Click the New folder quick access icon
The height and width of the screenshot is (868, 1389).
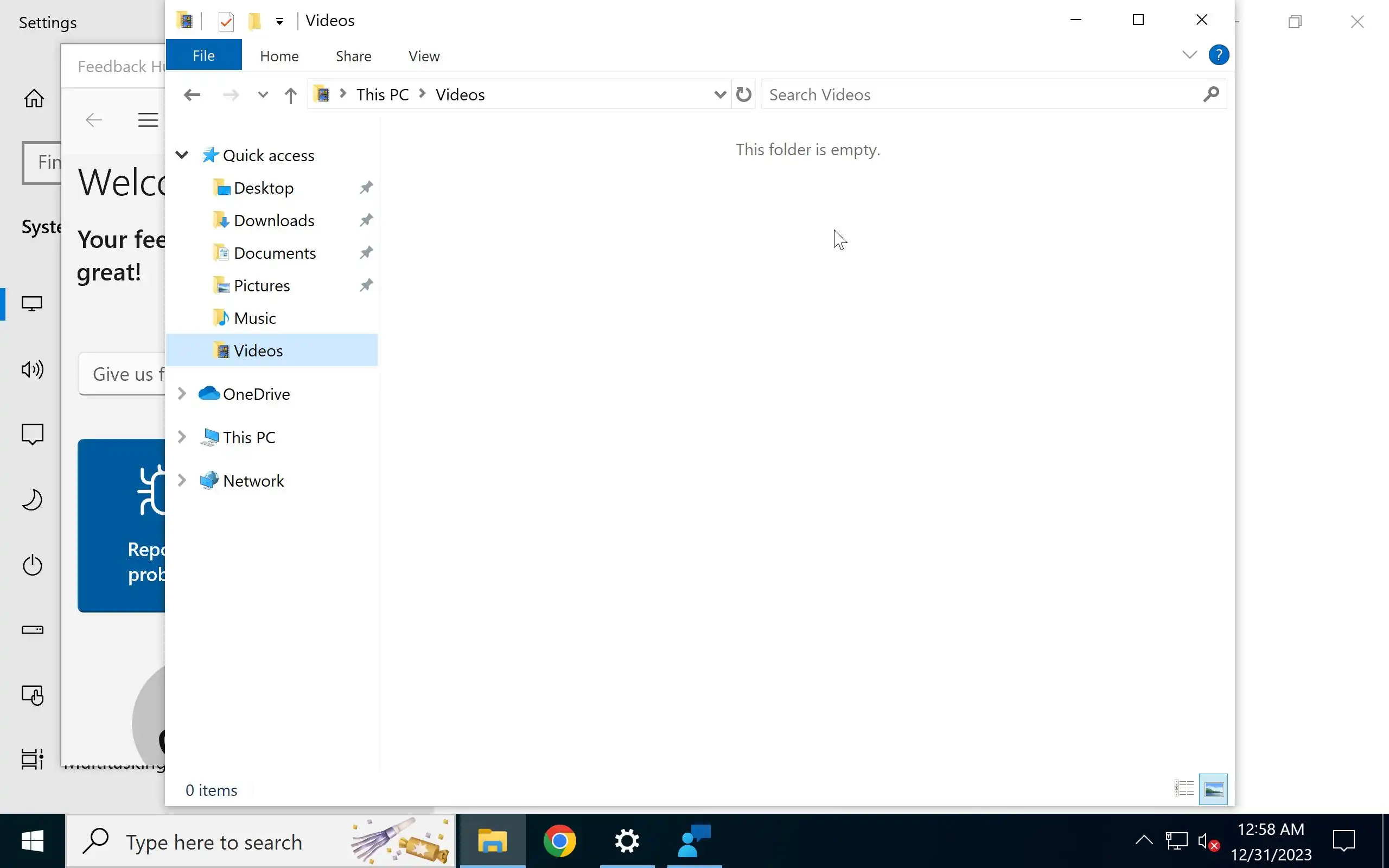(x=254, y=22)
